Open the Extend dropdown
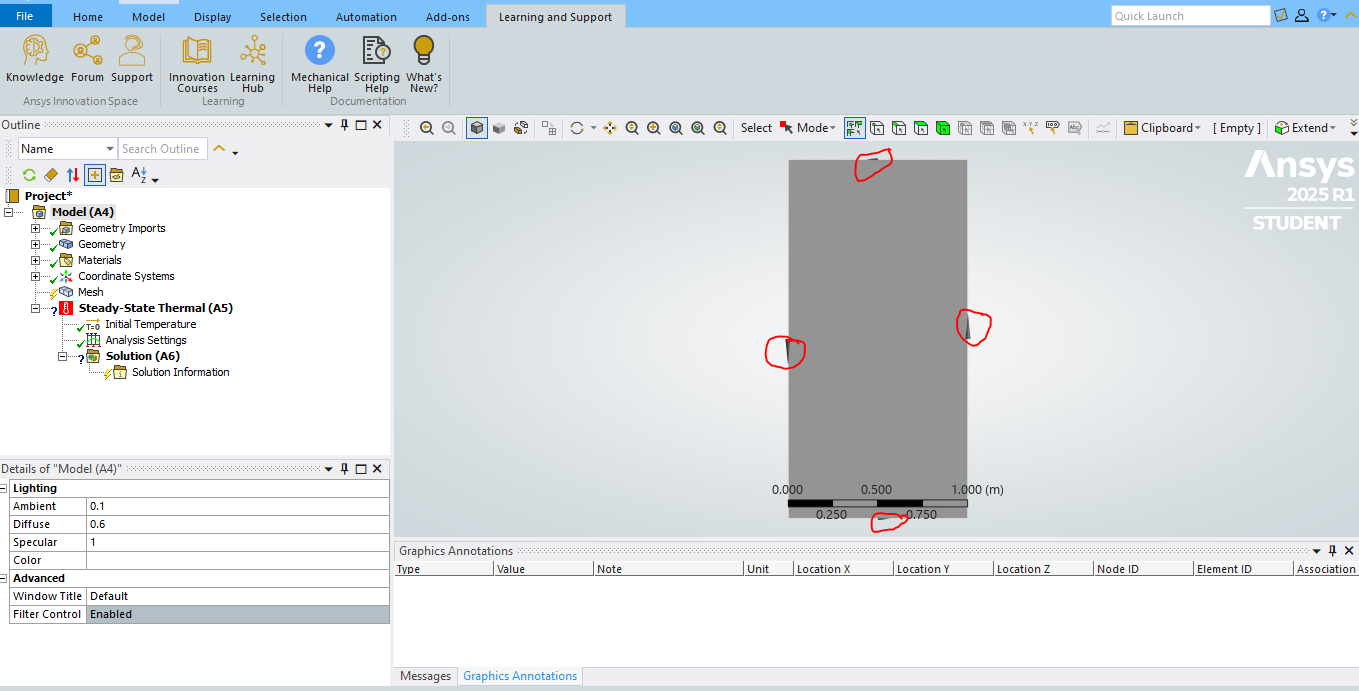This screenshot has width=1359, height=691. pos(1305,128)
